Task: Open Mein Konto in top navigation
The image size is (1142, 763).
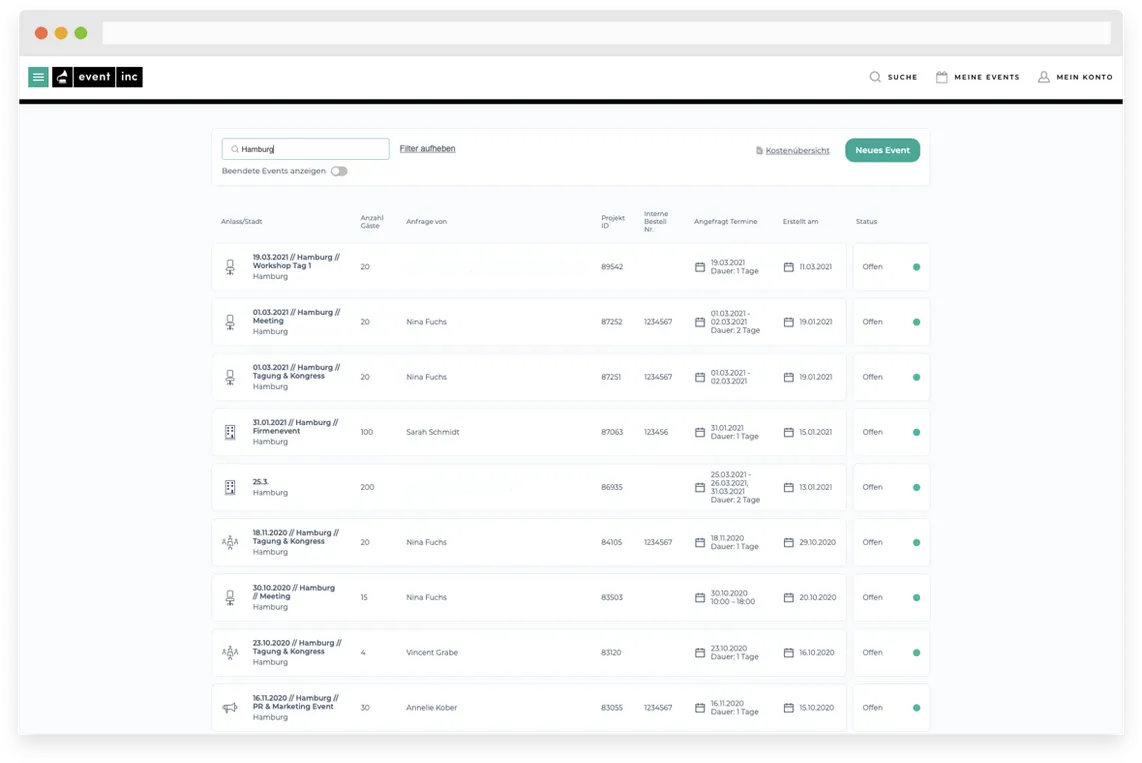Action: click(x=1075, y=76)
